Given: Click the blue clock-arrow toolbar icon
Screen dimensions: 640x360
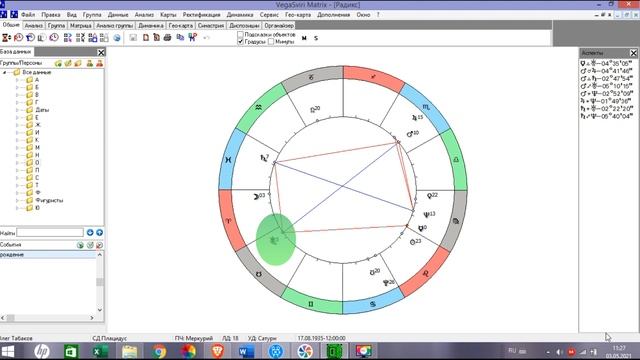Looking at the screenshot, I should click(30, 38).
